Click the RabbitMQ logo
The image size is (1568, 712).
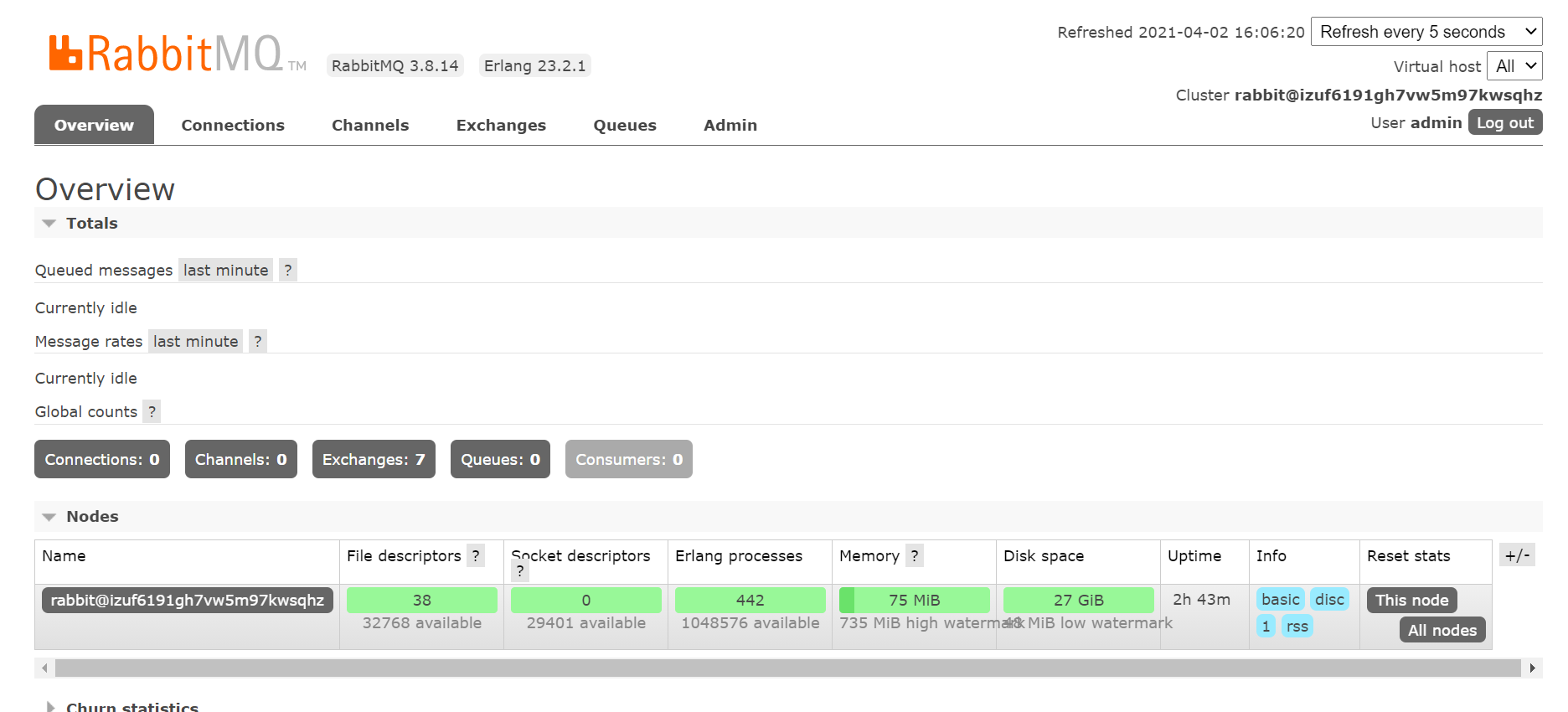[x=177, y=54]
